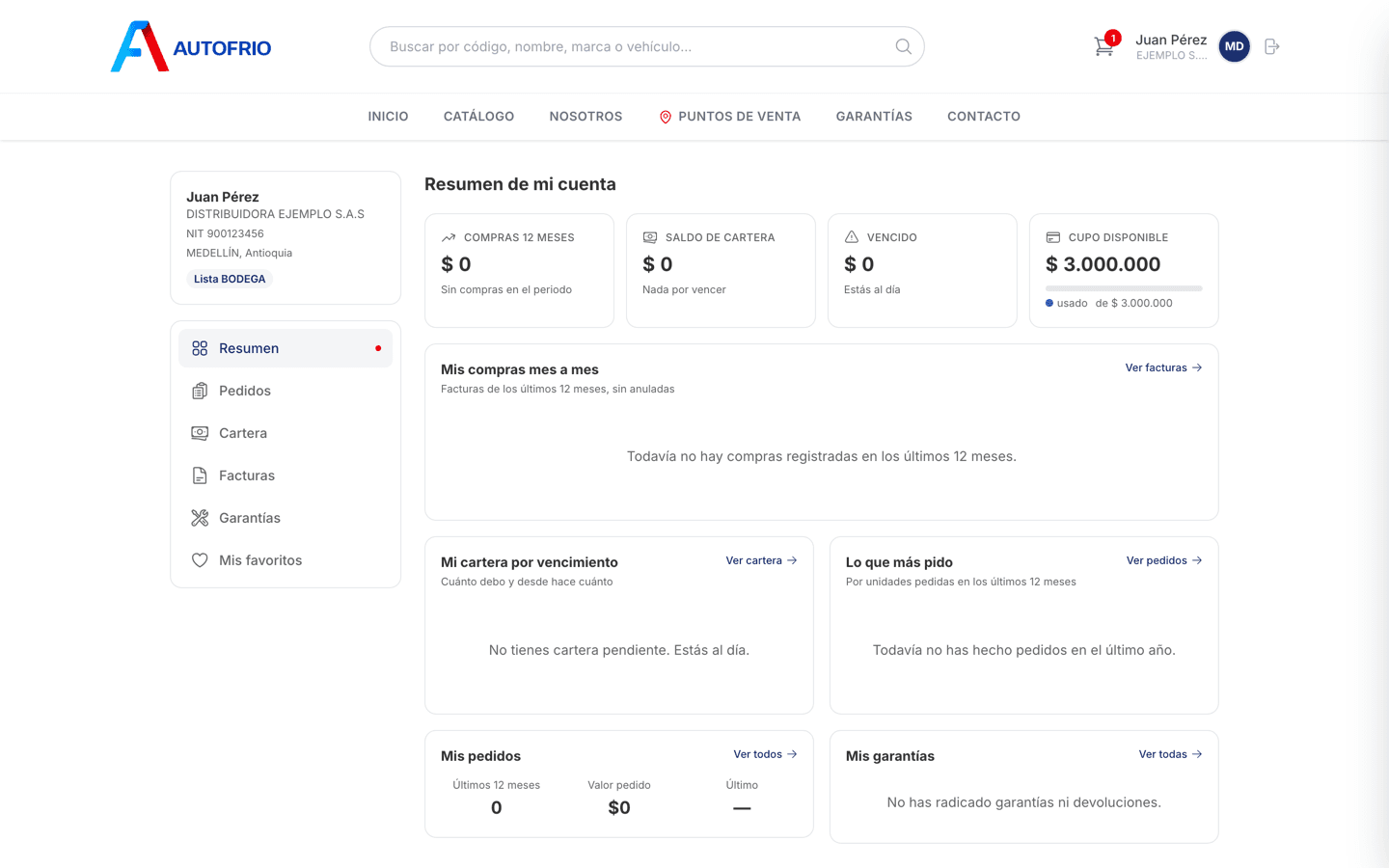This screenshot has height=868, width=1389.
Task: Click the Pedidos clipboard icon
Action: click(200, 391)
